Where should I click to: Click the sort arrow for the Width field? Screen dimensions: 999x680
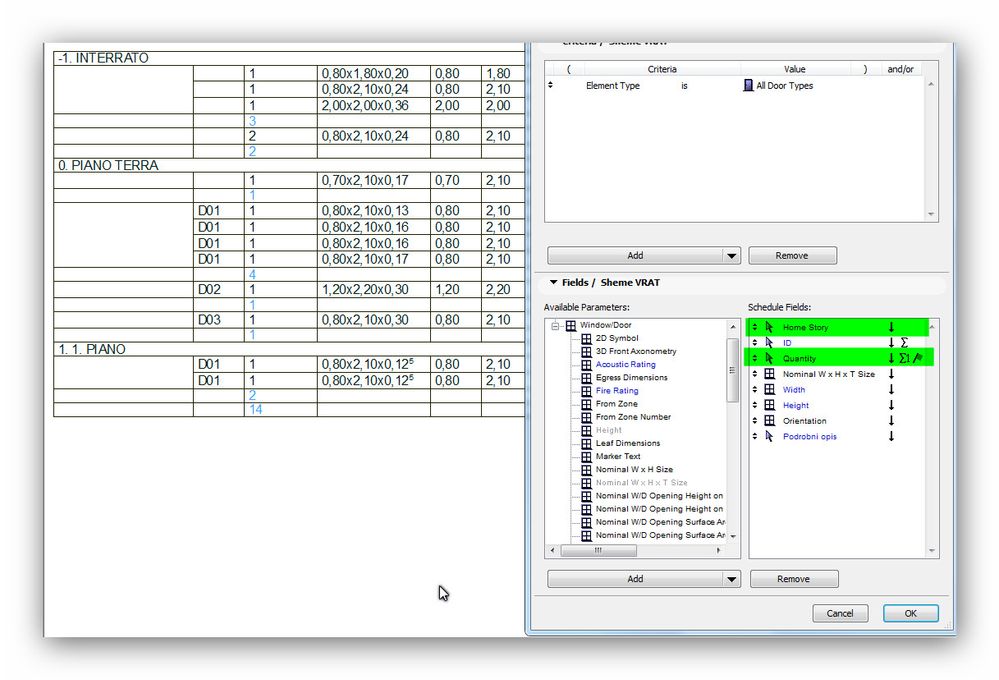tap(891, 390)
